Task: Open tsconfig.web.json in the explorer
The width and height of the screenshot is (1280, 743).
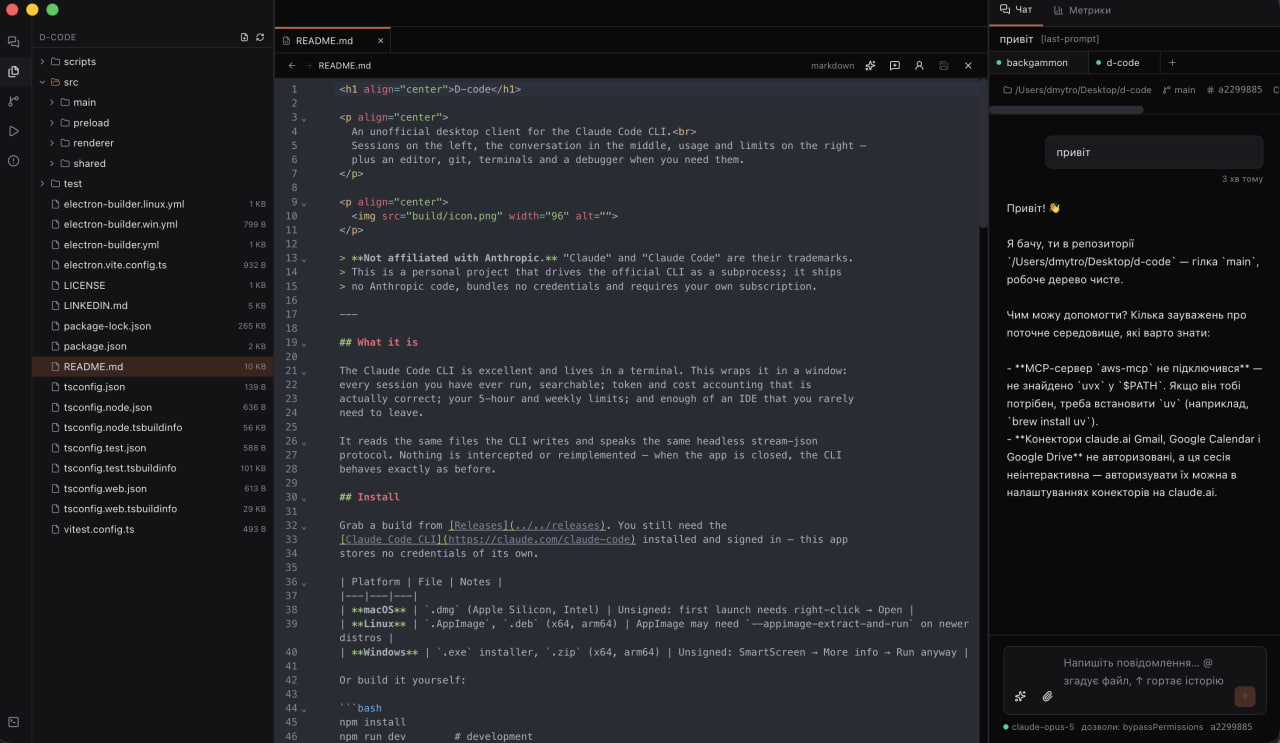Action: coord(152,488)
